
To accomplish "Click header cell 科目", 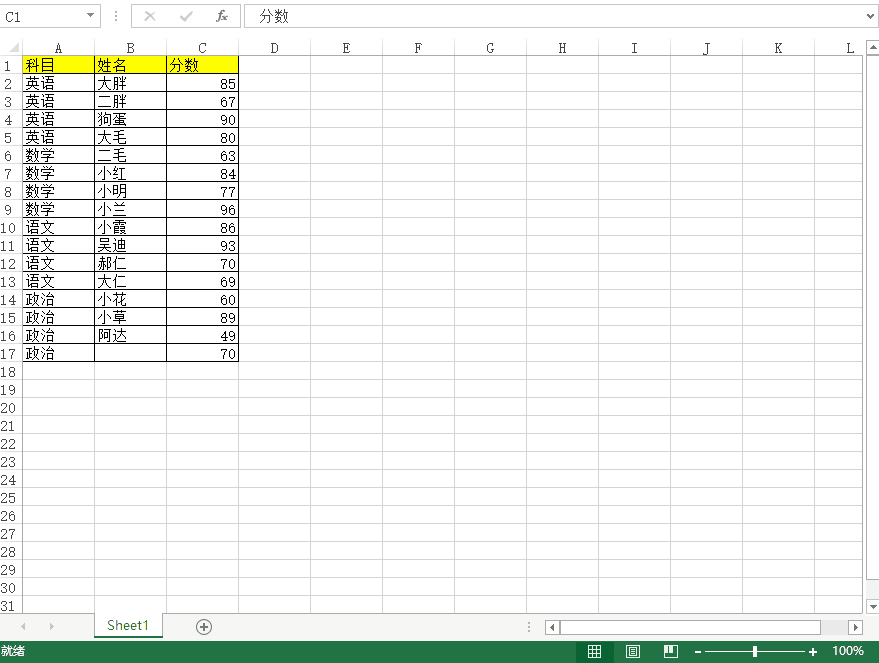I will (x=58, y=65).
